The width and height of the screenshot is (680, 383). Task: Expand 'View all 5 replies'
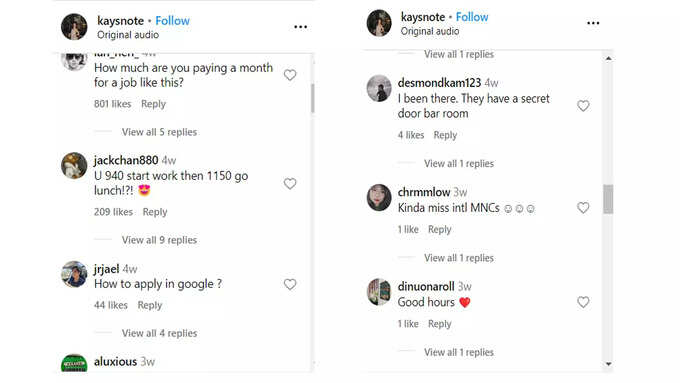point(159,132)
